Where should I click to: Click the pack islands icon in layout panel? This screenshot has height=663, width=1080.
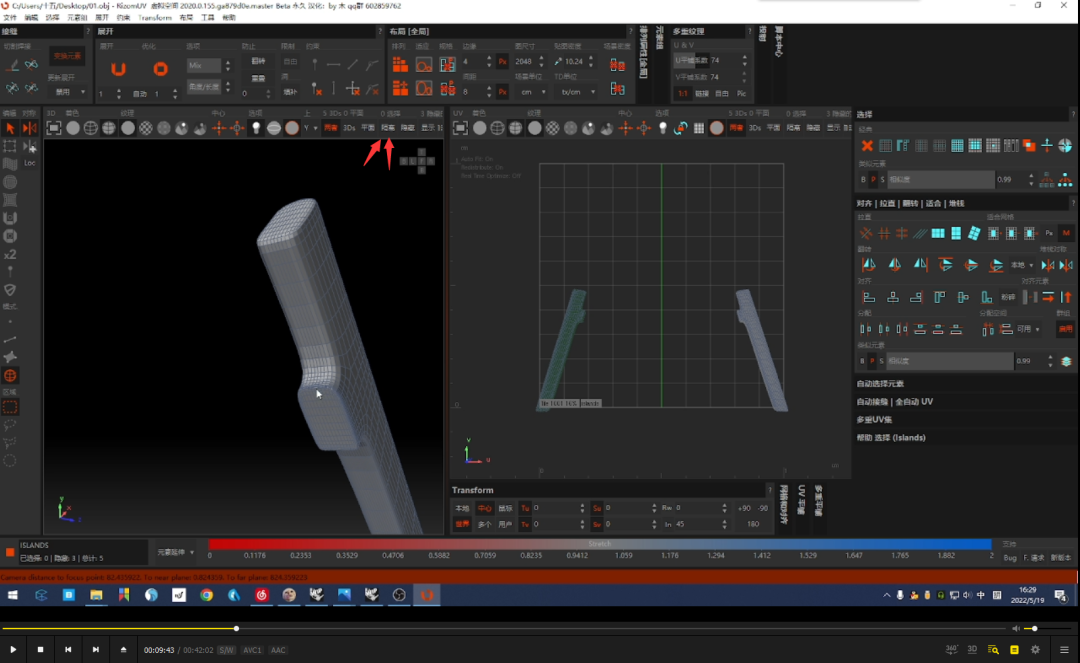(x=400, y=65)
